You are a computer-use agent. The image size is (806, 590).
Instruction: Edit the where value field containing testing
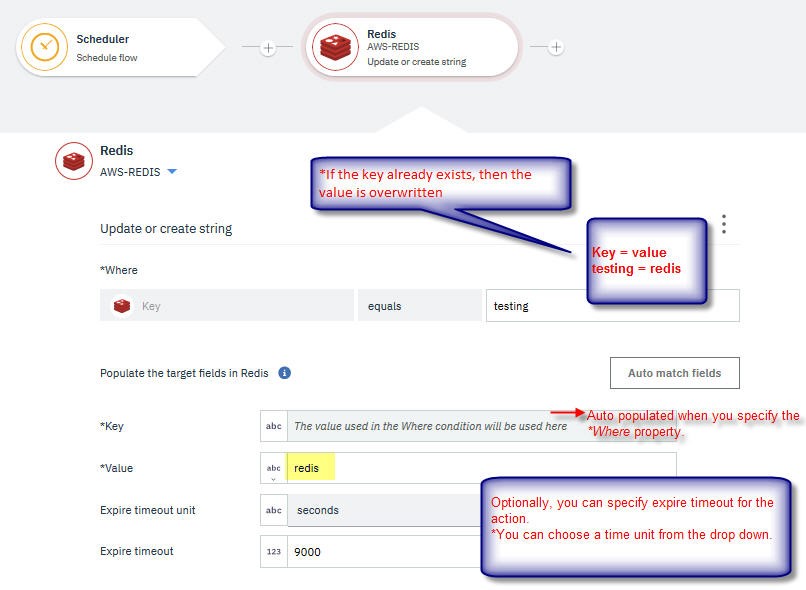(x=613, y=306)
